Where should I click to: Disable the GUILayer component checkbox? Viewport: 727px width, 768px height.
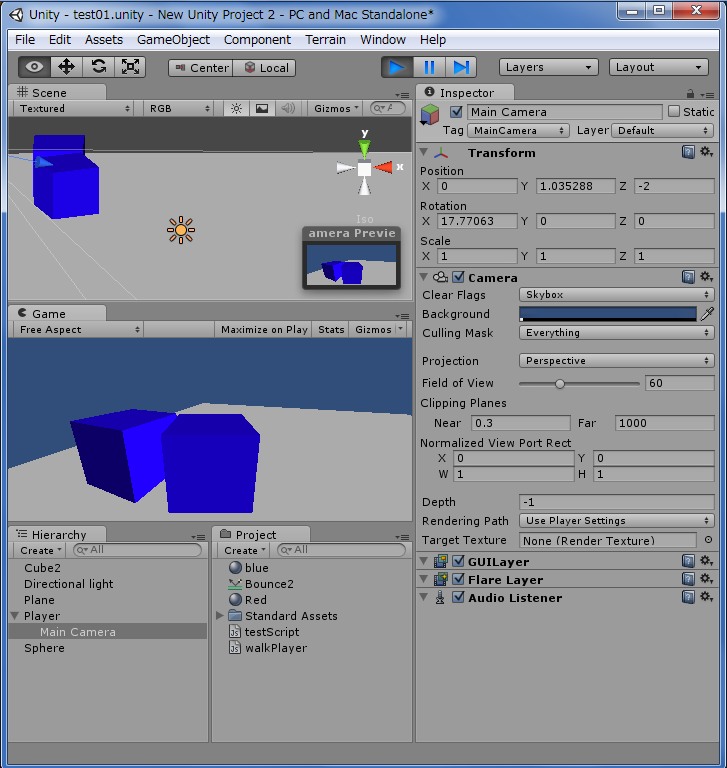point(458,561)
